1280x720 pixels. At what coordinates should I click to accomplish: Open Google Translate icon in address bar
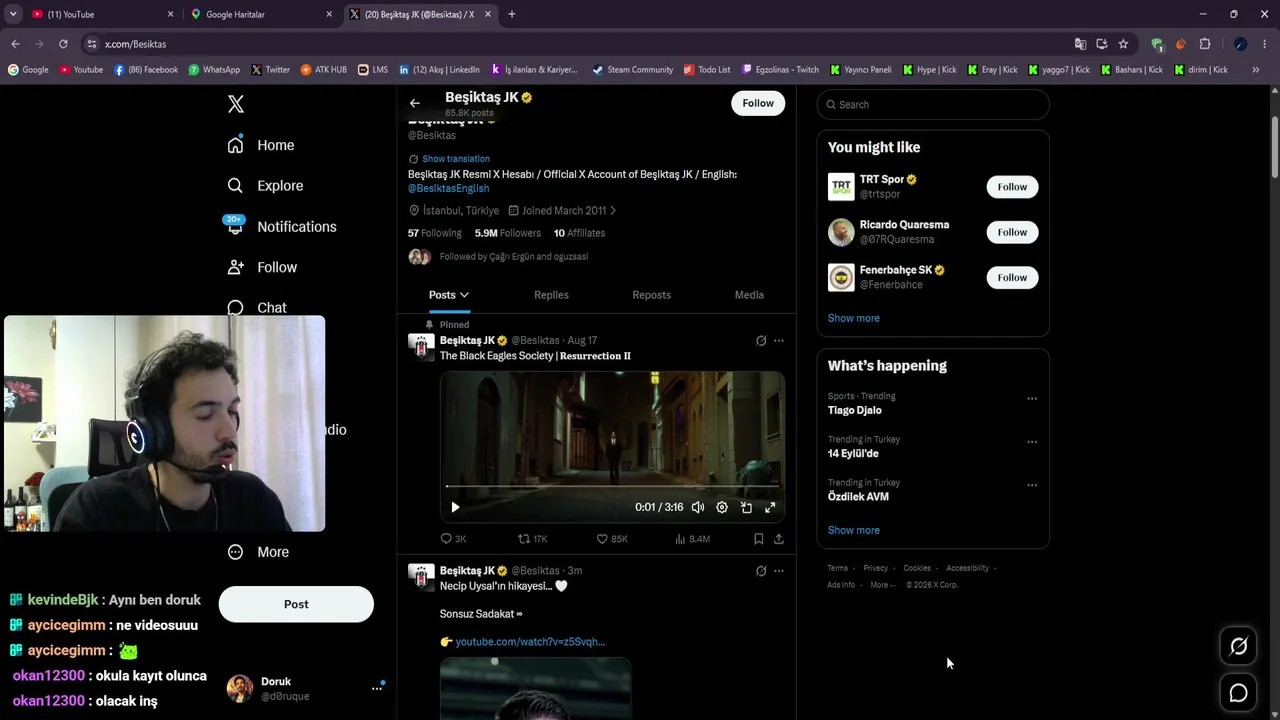1080,44
